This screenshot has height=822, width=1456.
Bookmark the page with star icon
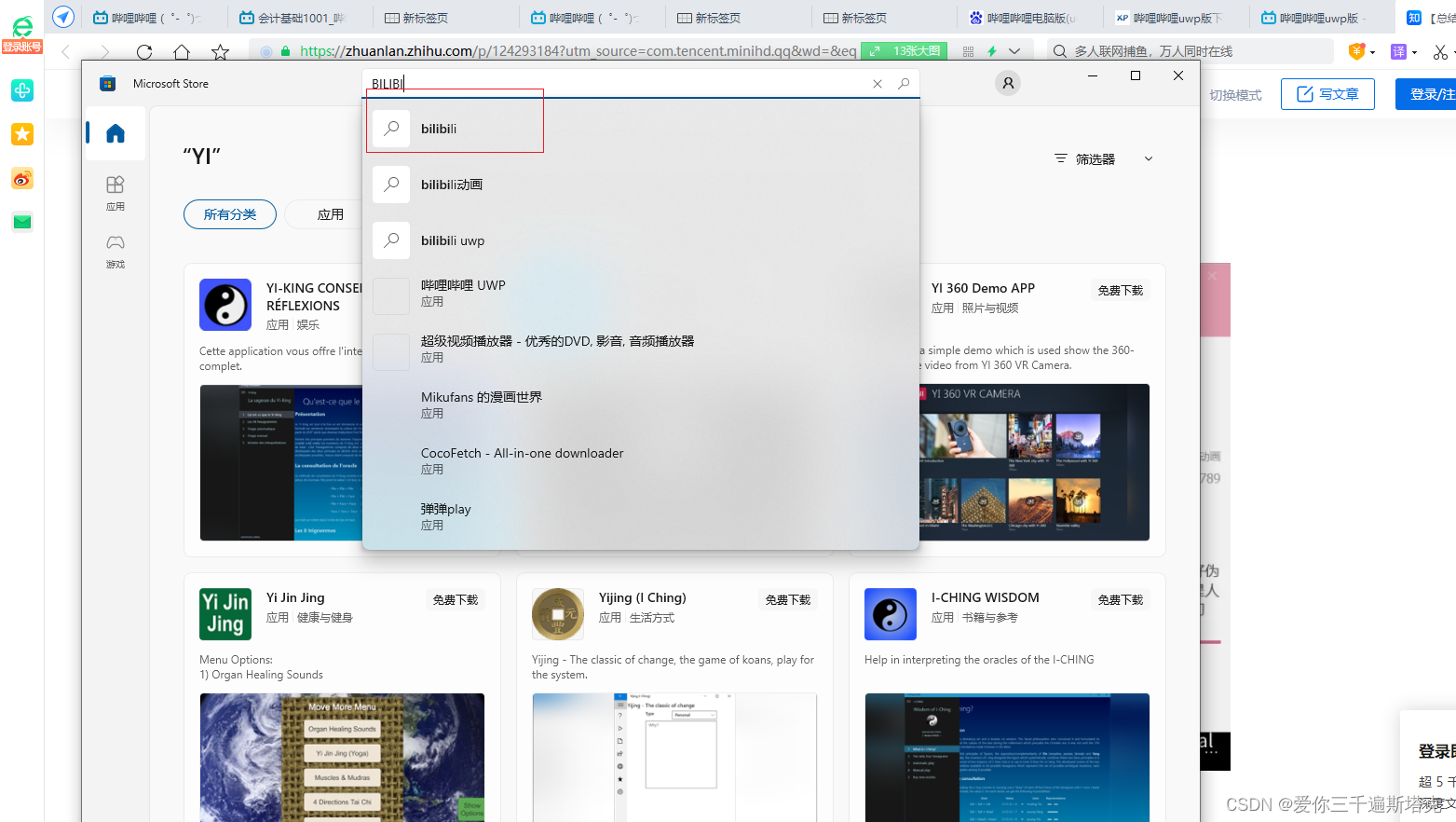click(x=220, y=52)
